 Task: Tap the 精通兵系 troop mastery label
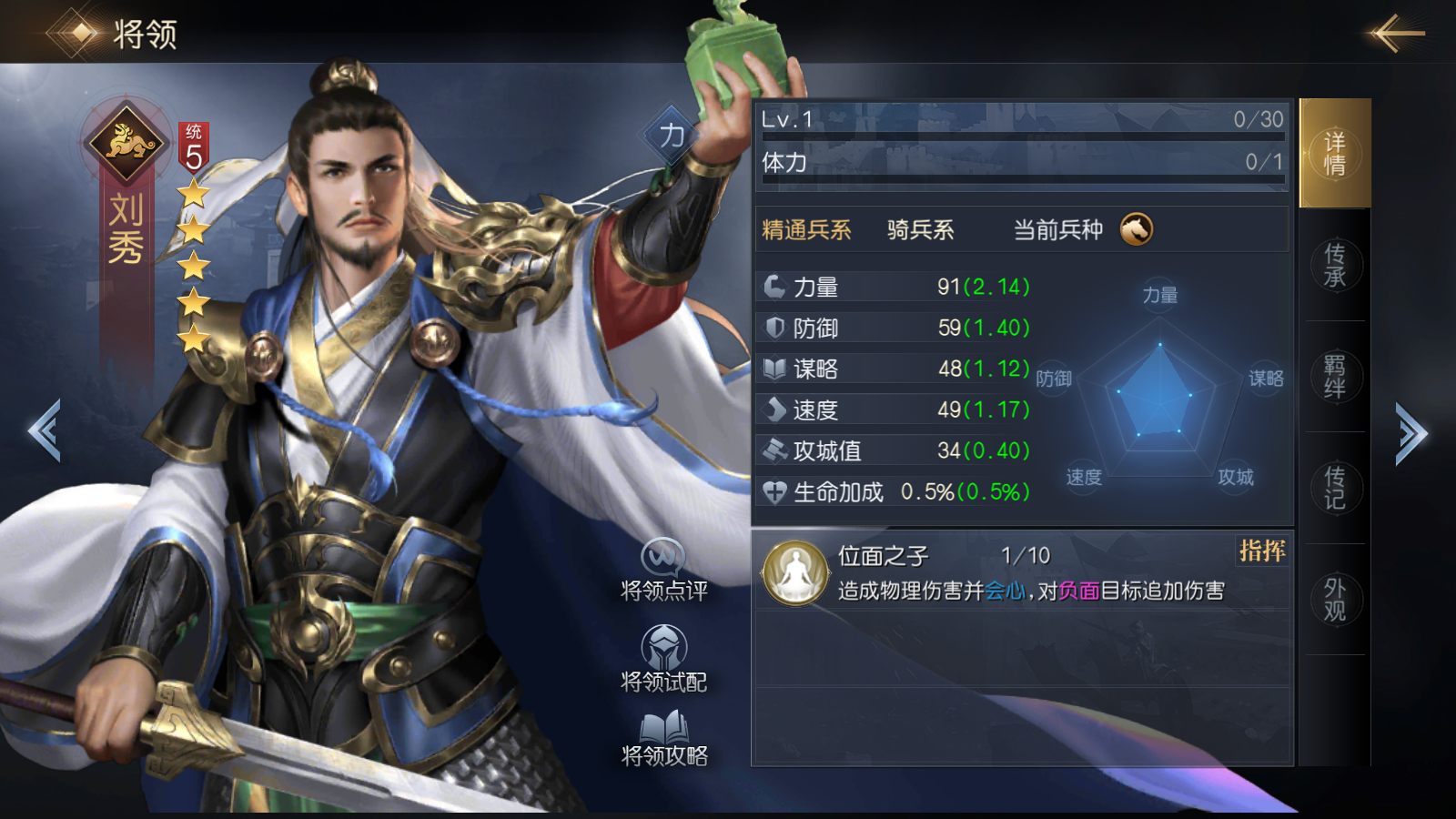[x=806, y=229]
